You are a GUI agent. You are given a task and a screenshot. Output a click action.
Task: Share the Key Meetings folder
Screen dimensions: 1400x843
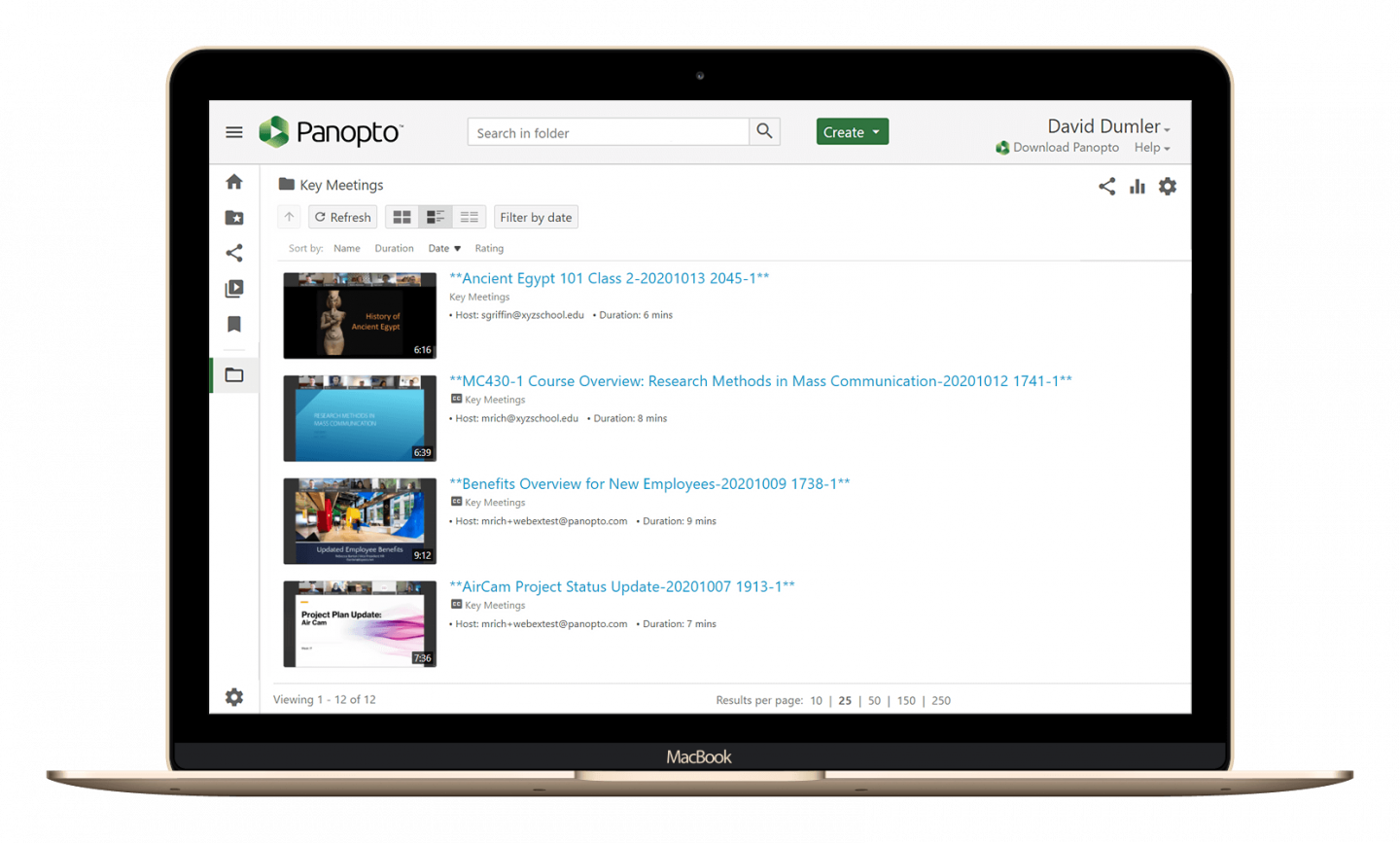[1106, 187]
